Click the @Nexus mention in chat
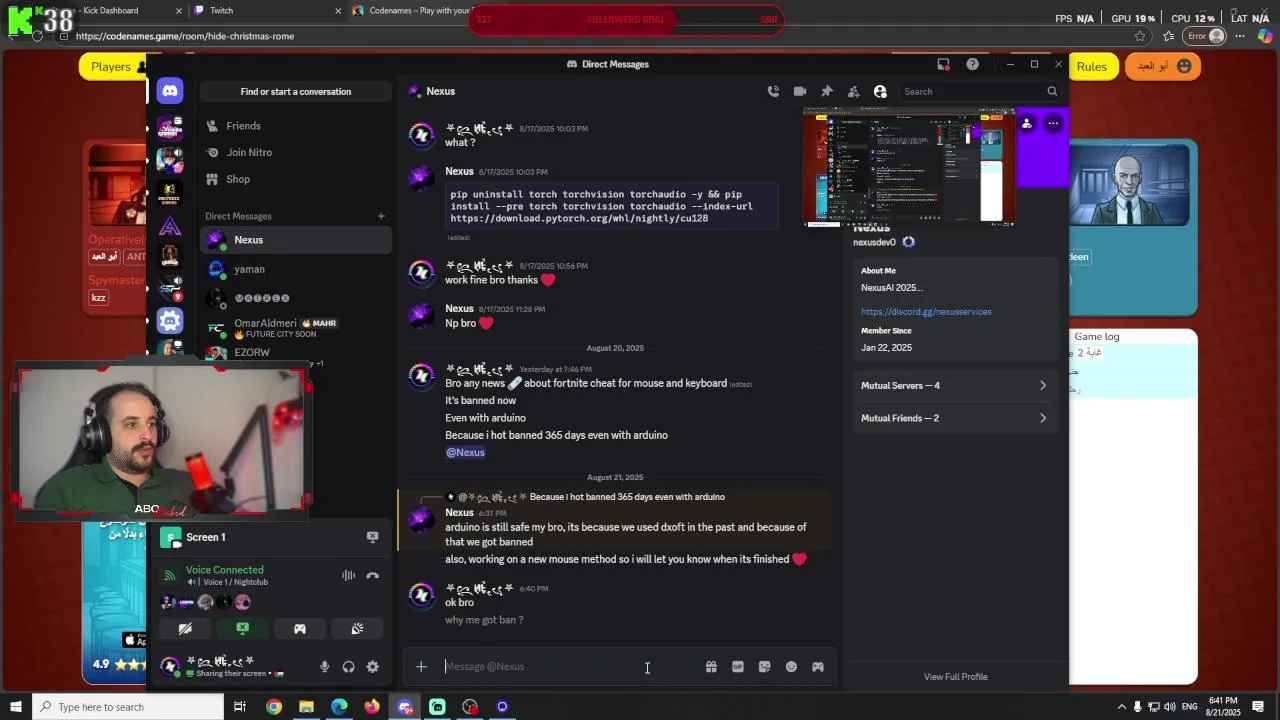1280x720 pixels. tap(465, 453)
